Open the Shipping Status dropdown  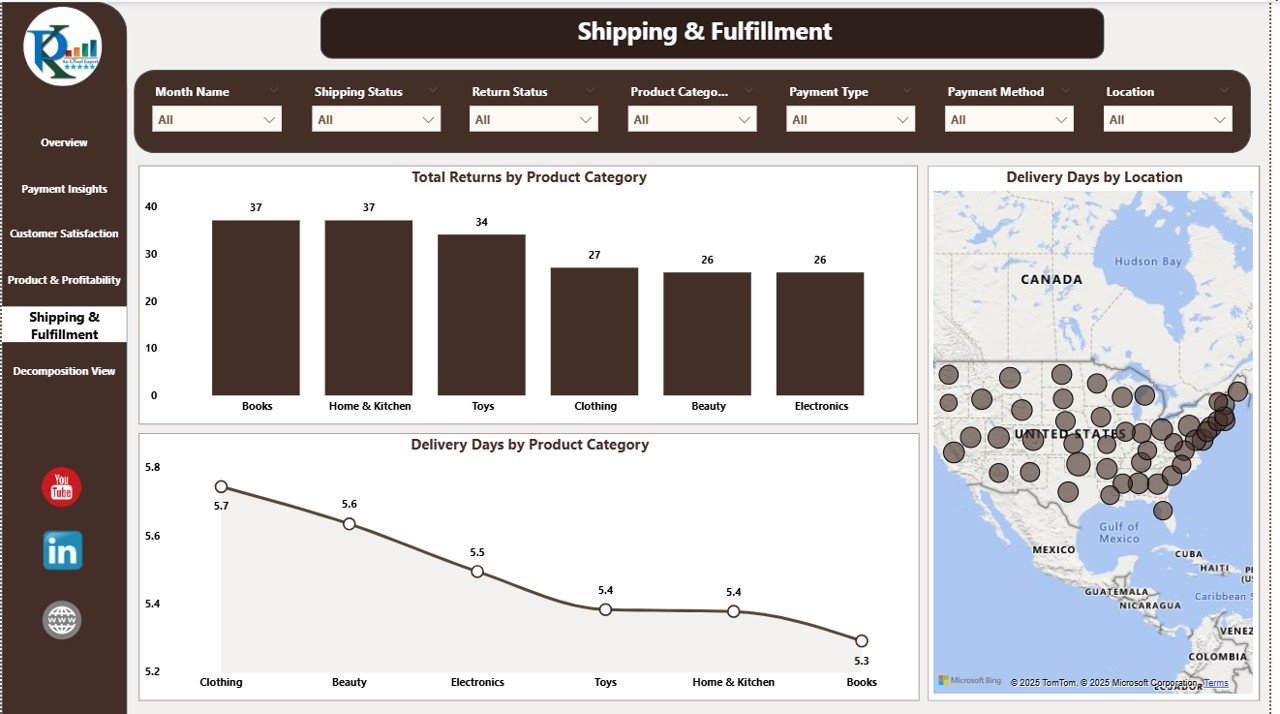[x=376, y=120]
